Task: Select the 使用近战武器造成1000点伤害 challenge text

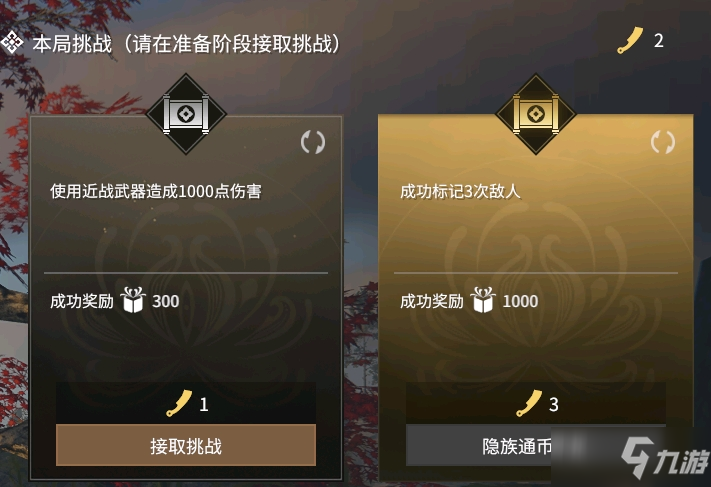Action: coord(156,191)
